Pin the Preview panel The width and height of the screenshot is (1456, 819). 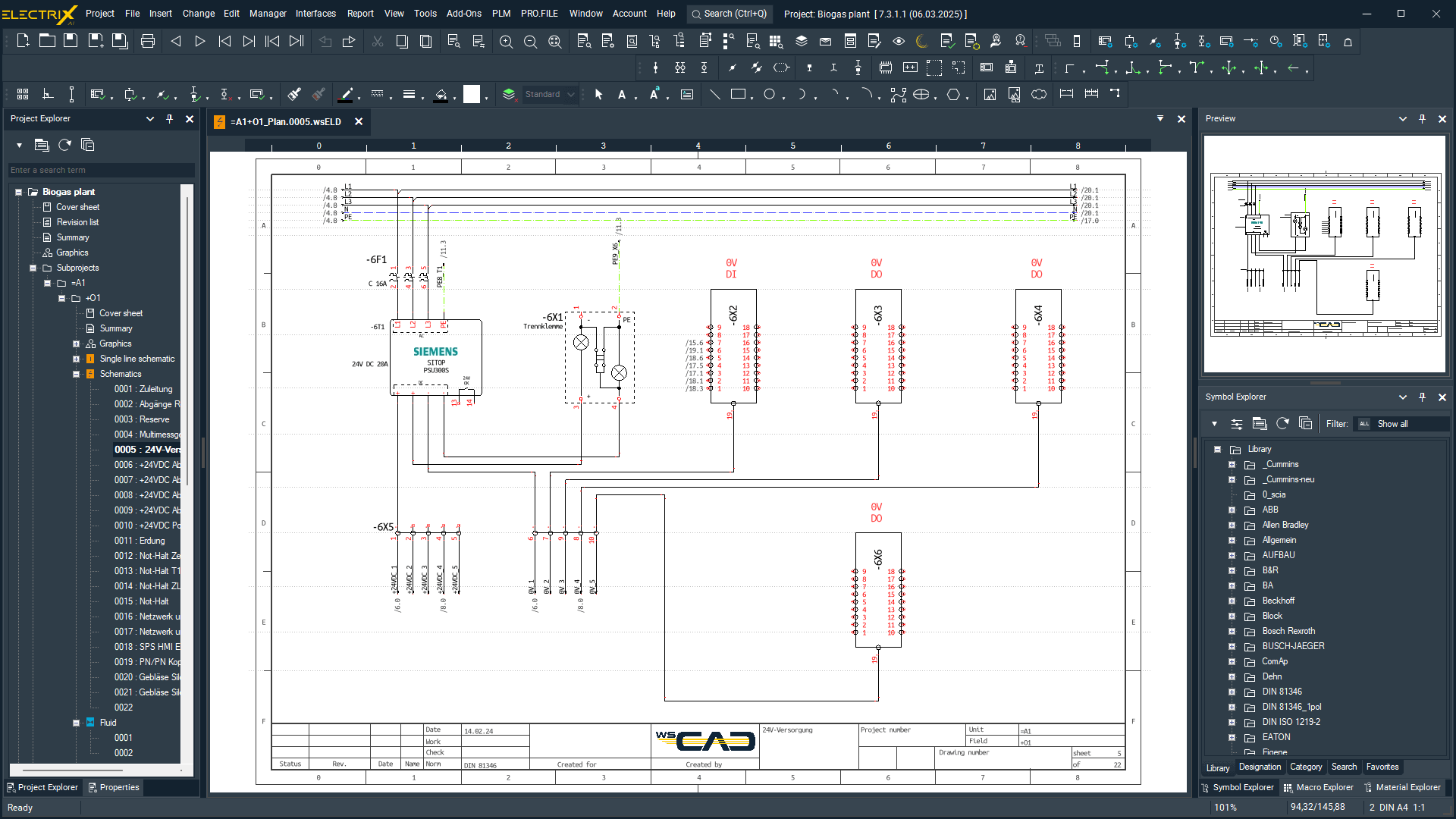pyautogui.click(x=1423, y=119)
